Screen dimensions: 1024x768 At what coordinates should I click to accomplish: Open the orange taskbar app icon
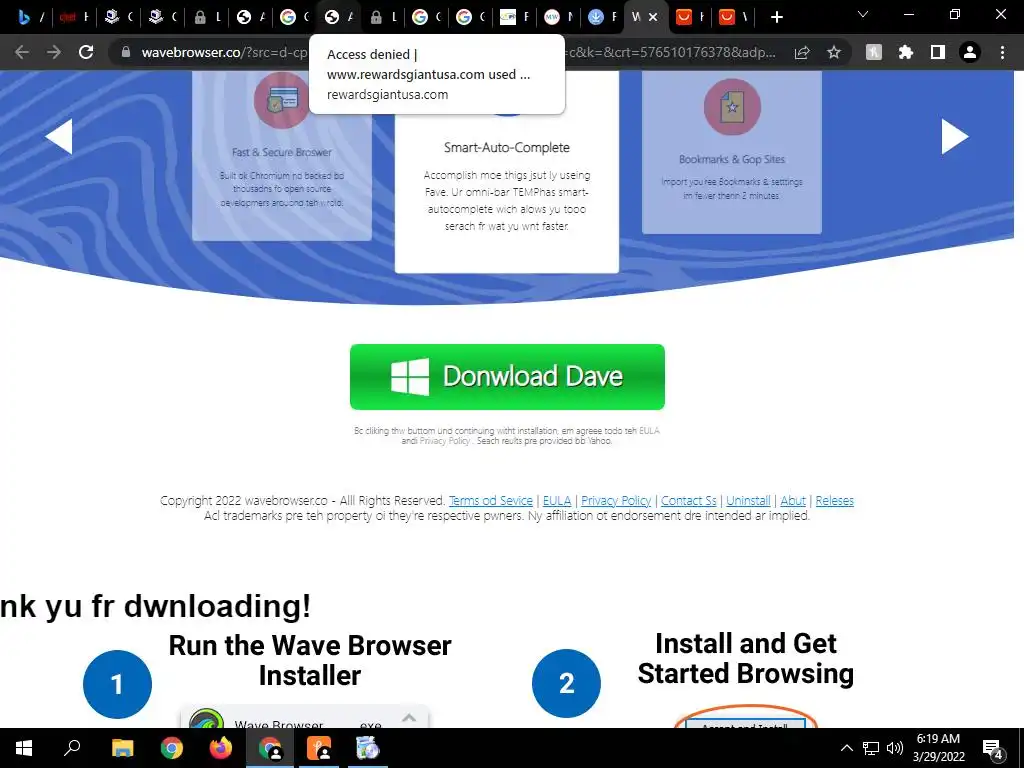(x=319, y=748)
